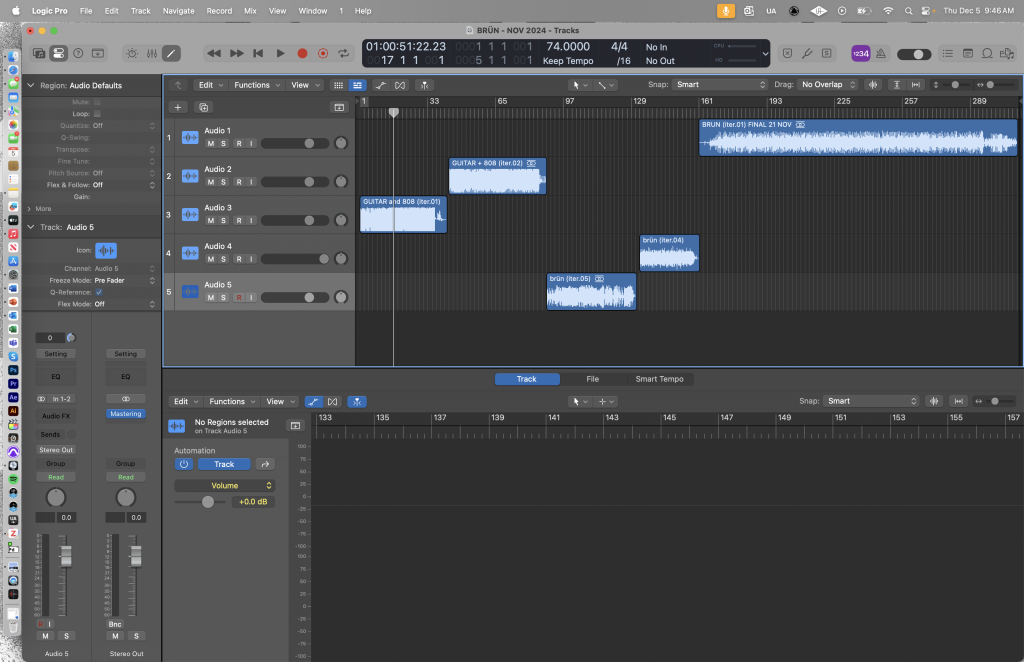The width and height of the screenshot is (1024, 662).
Task: Open the Track menu in menu bar
Action: tap(140, 10)
